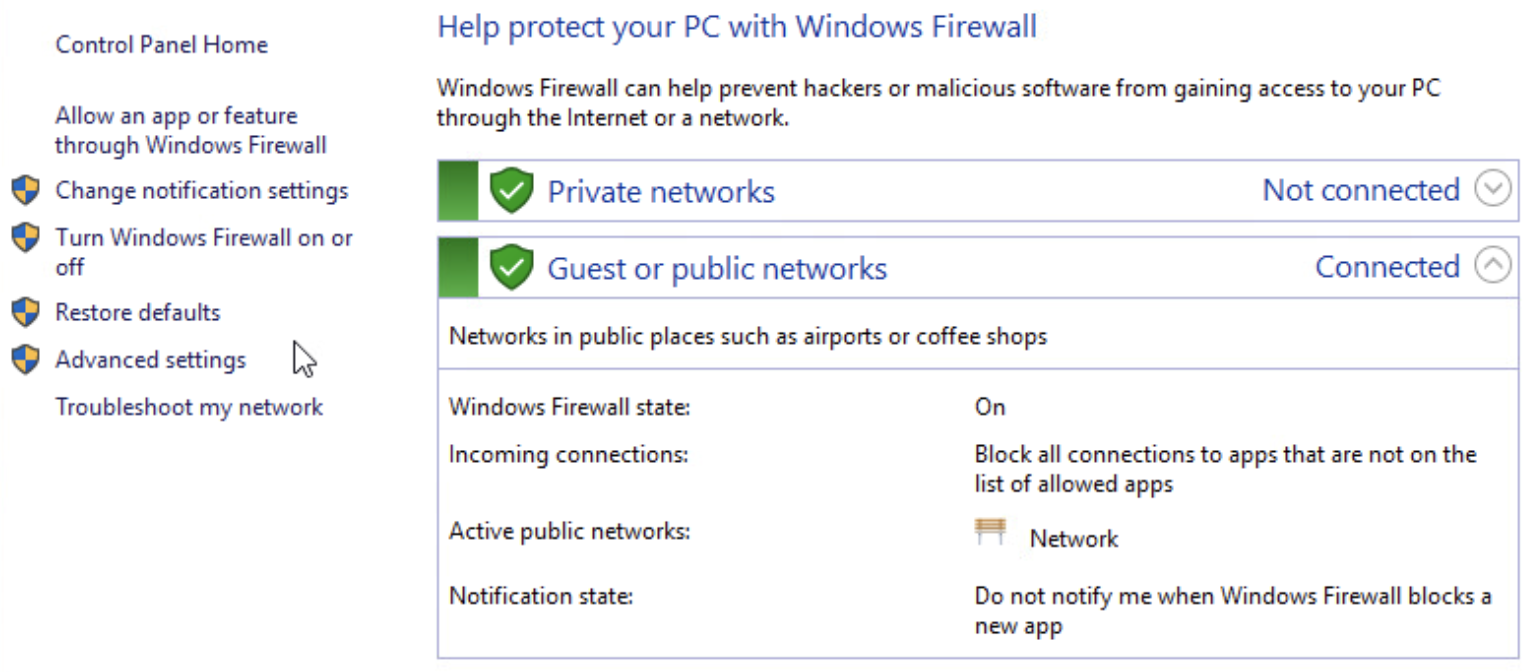Click the Guest or public networks heading
The image size is (1532, 672).
pos(717,268)
